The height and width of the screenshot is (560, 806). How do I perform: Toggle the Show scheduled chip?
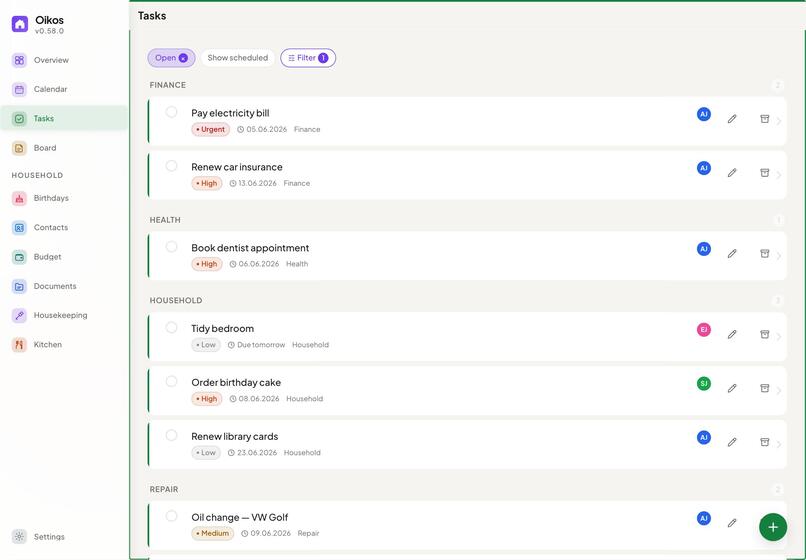[237, 58]
